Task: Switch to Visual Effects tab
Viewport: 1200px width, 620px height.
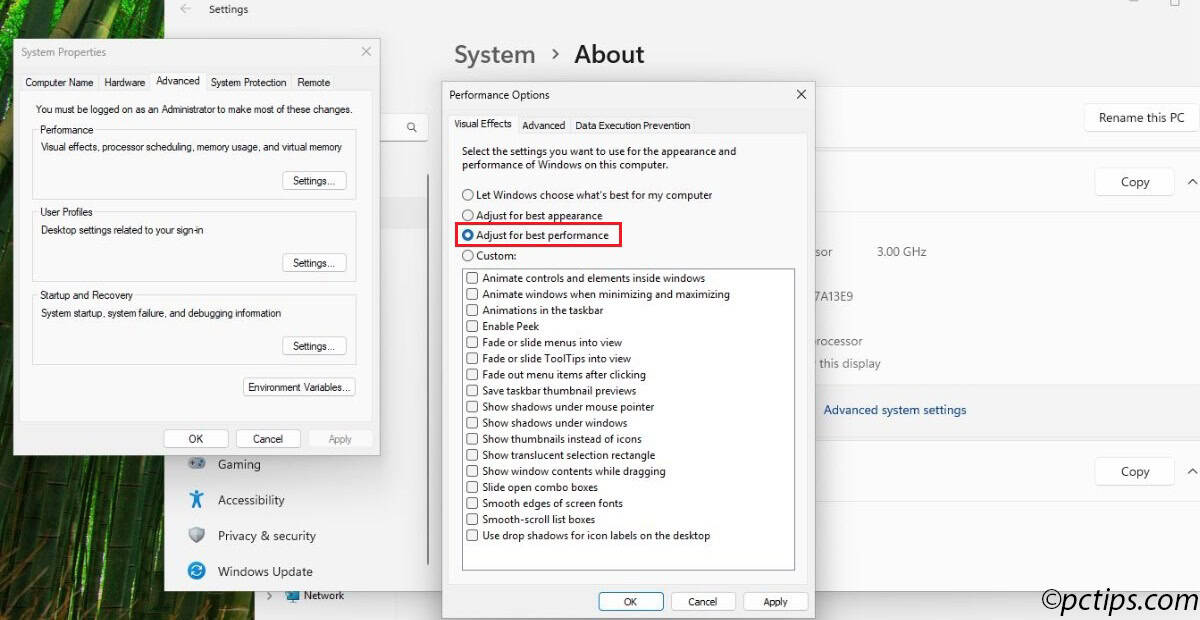Action: point(483,124)
